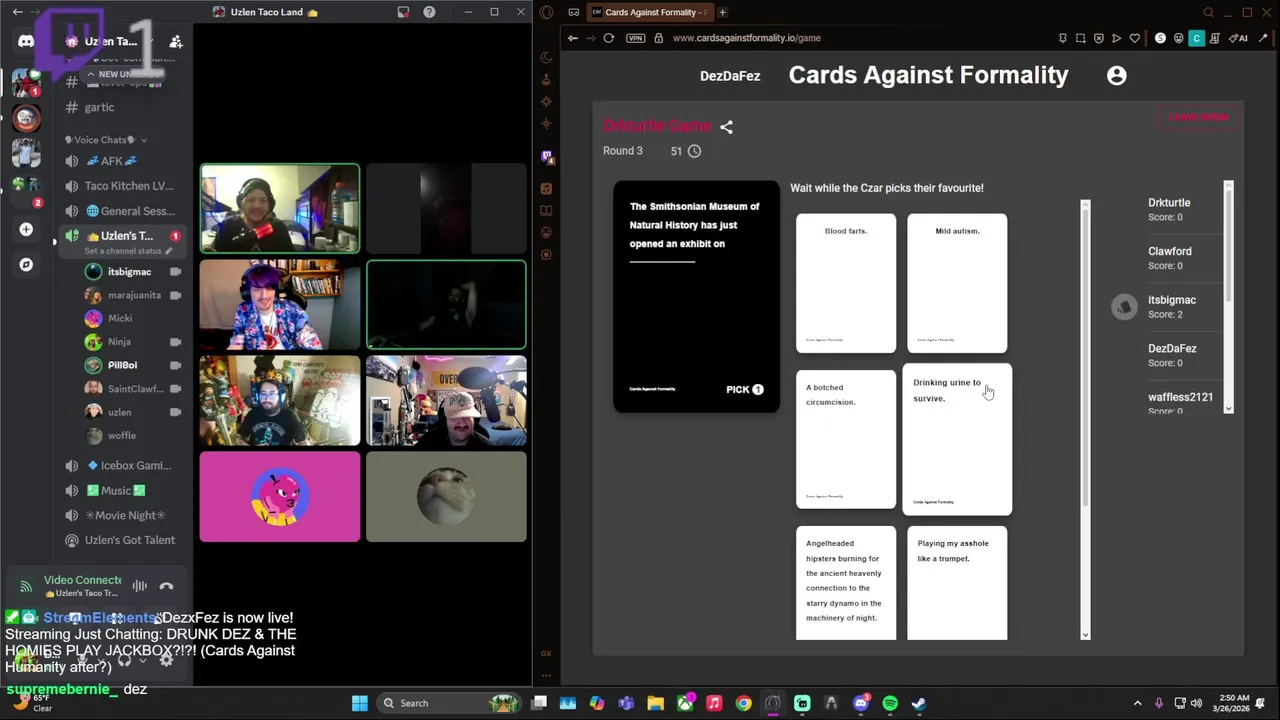Screen dimensions: 1280x720
Task: Join the AFK voice channel
Action: coord(122,161)
